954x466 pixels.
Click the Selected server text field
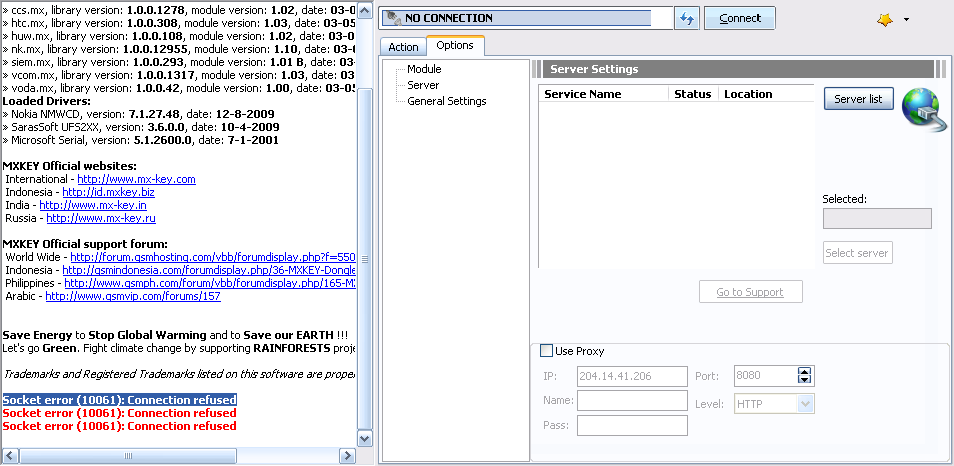(x=877, y=218)
